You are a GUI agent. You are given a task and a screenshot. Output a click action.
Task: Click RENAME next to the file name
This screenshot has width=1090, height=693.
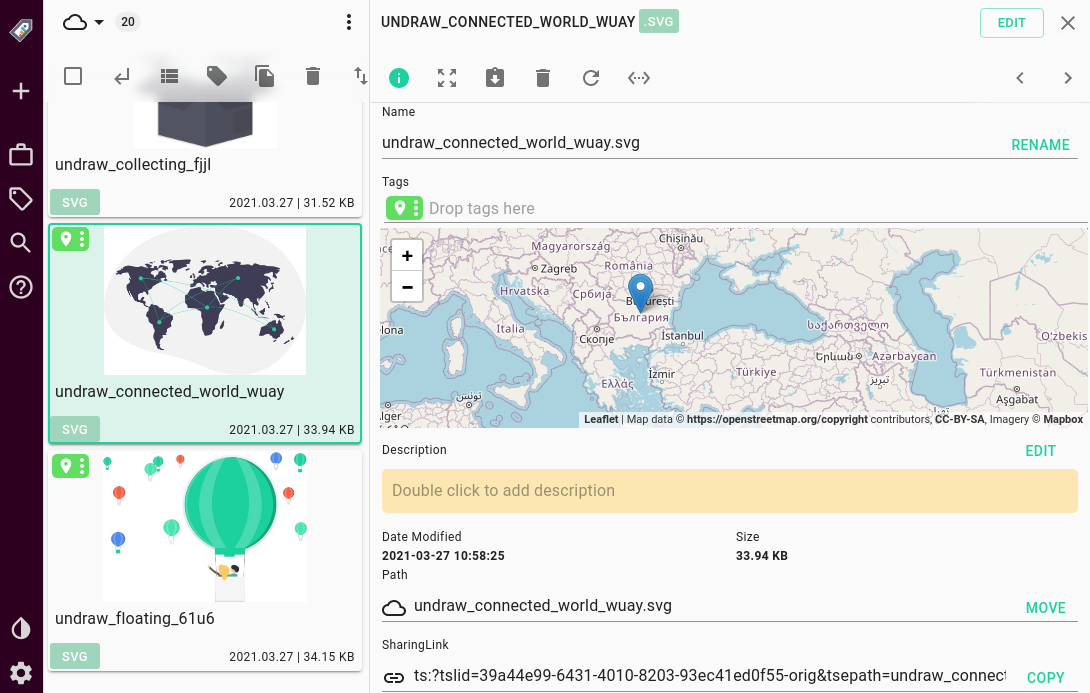[x=1040, y=145]
